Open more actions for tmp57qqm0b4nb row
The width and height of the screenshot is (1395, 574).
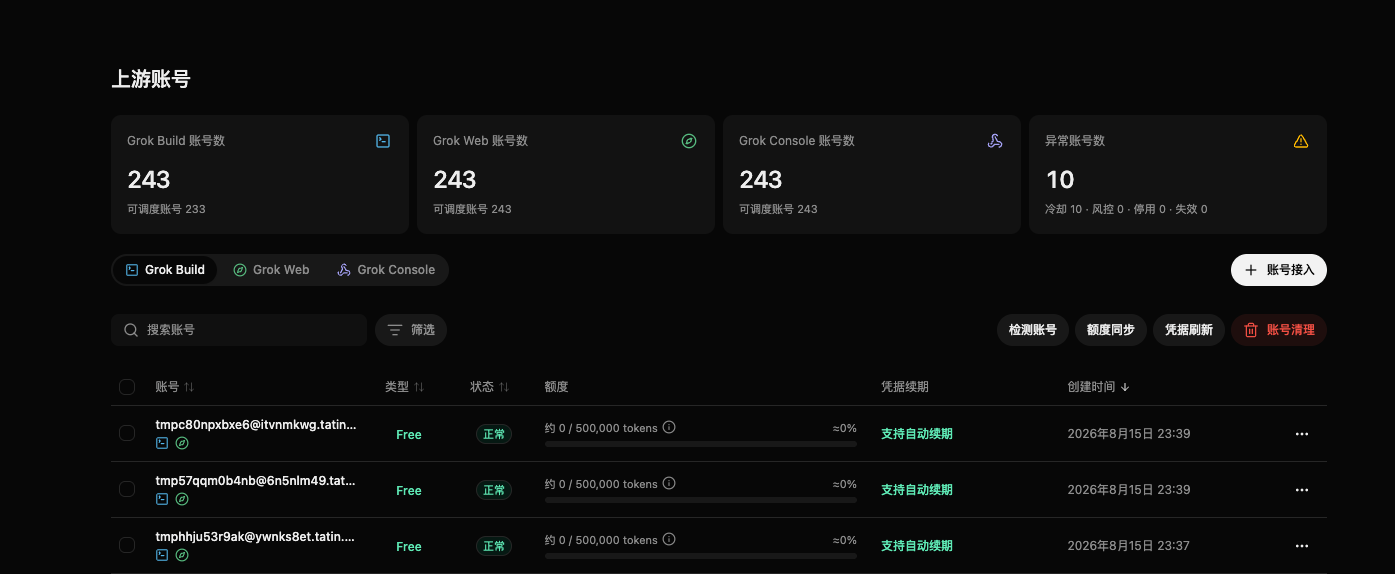point(1302,490)
